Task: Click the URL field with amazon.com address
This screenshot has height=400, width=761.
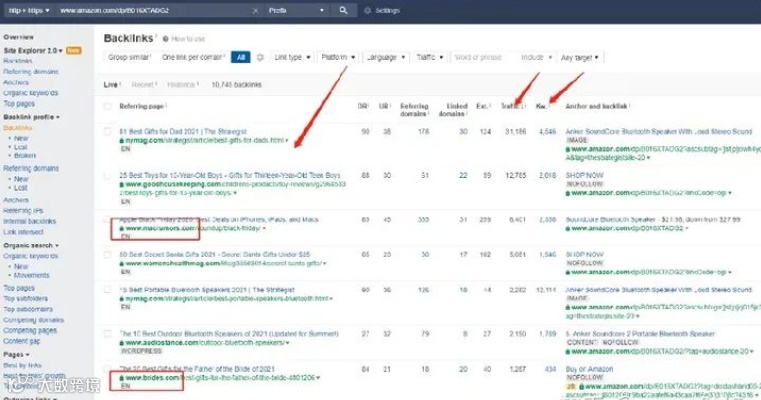Action: point(153,10)
